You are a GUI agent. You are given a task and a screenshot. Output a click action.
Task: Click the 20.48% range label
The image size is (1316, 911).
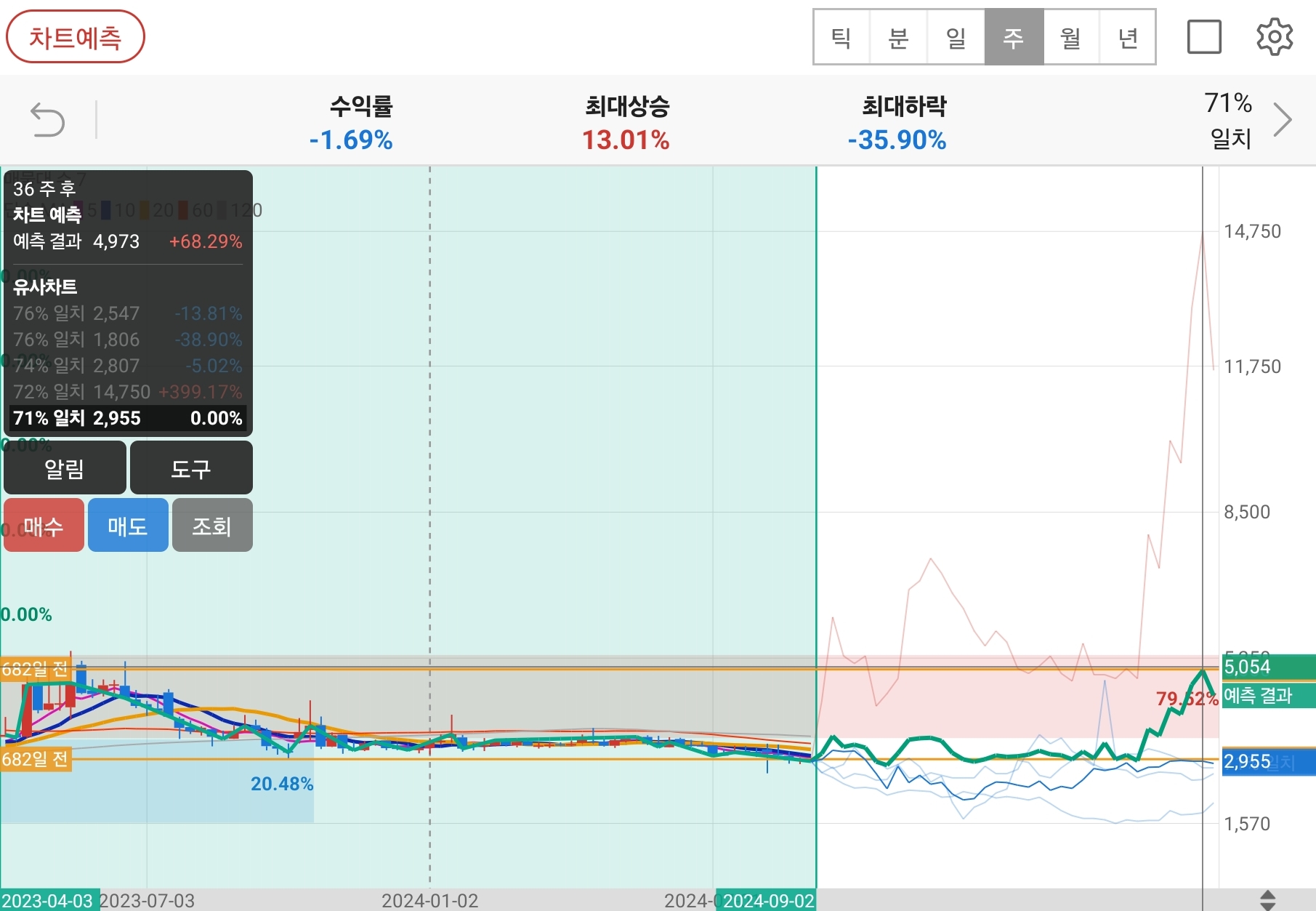282,784
